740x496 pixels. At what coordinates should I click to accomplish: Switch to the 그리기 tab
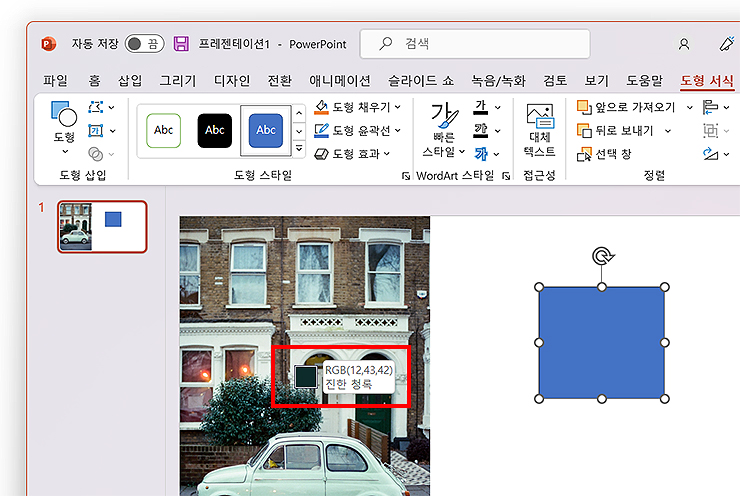[x=177, y=81]
